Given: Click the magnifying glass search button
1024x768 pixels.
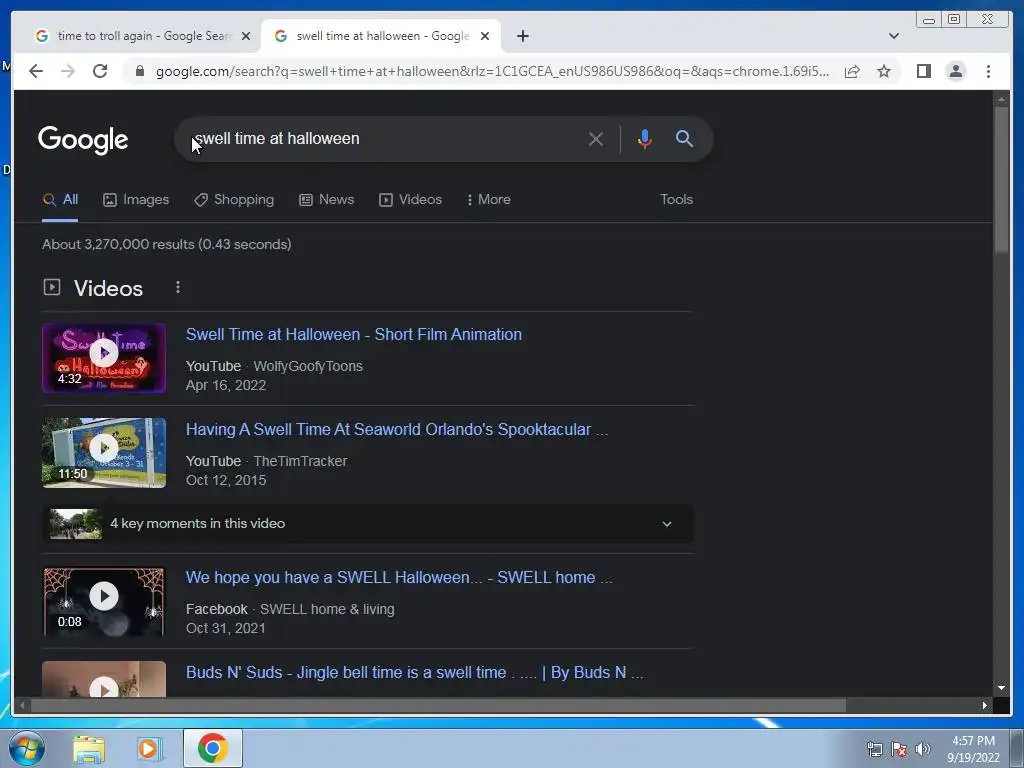Looking at the screenshot, I should [x=684, y=138].
